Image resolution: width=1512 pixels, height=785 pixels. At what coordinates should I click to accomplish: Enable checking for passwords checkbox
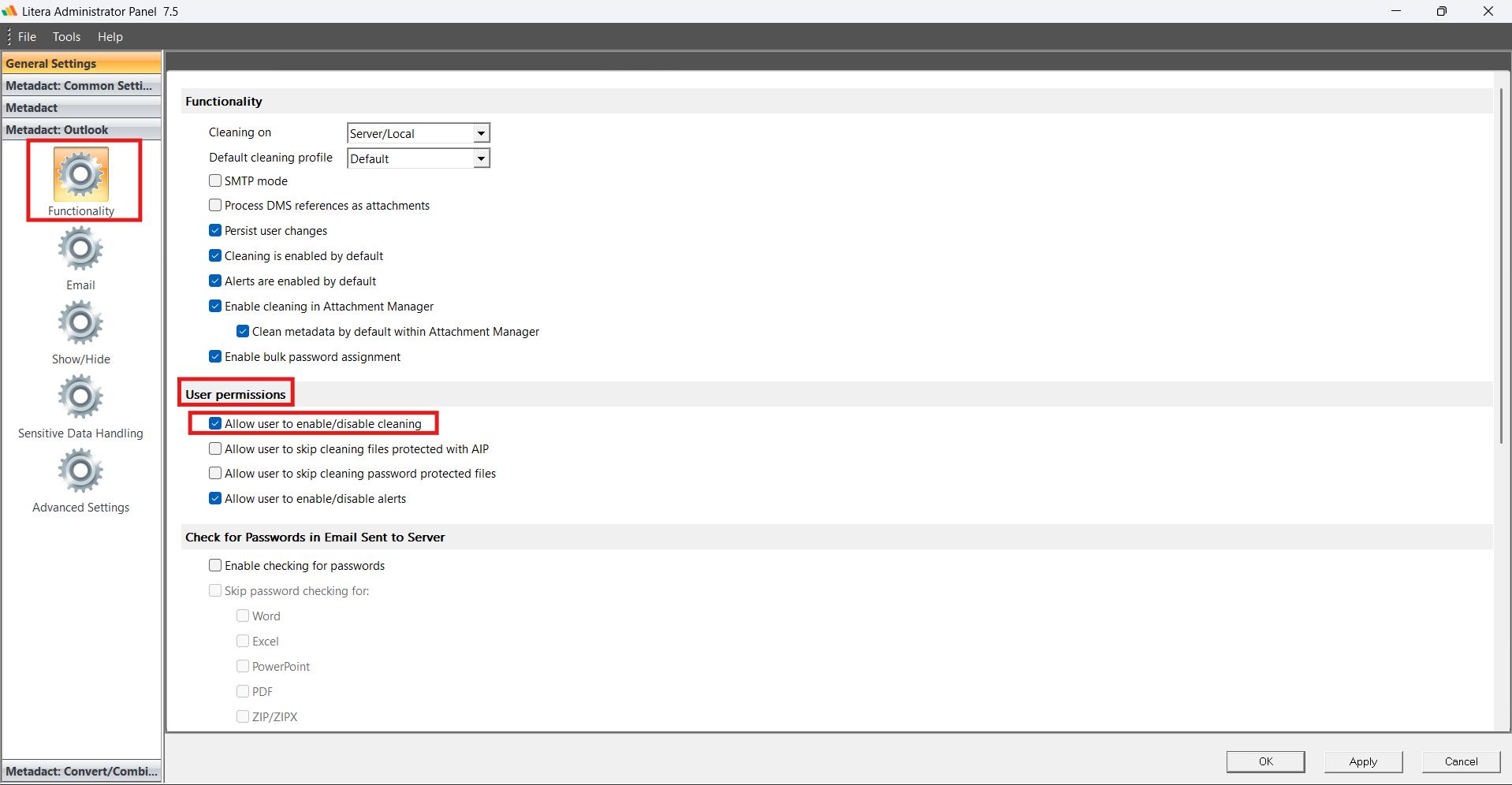click(x=215, y=566)
